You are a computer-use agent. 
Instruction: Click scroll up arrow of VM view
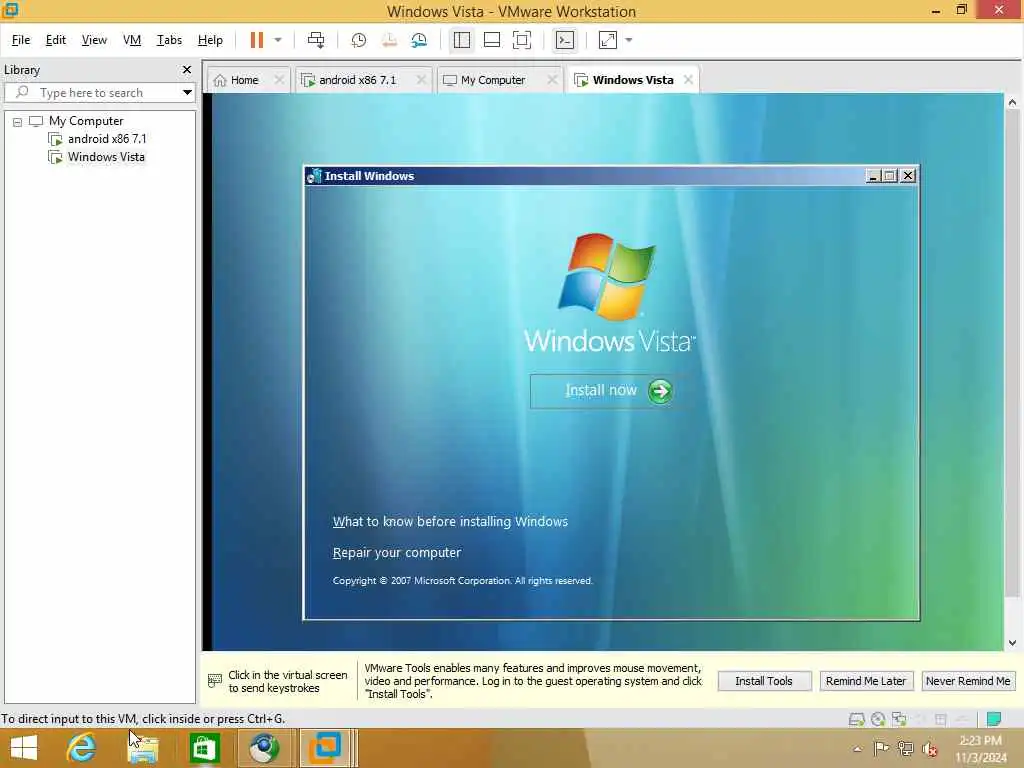[x=1012, y=102]
